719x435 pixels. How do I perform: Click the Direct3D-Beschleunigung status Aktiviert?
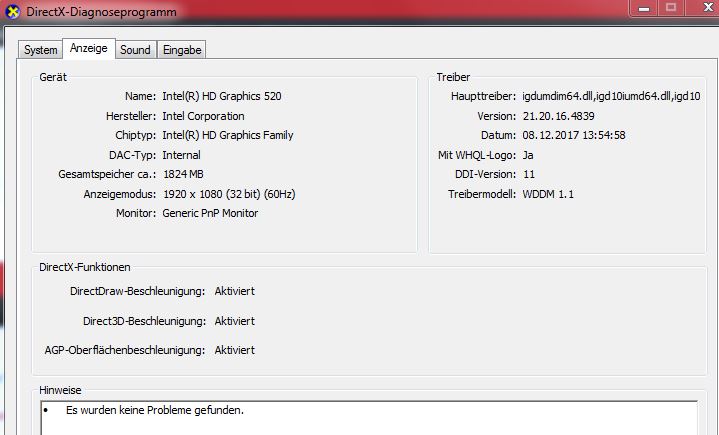(x=234, y=321)
